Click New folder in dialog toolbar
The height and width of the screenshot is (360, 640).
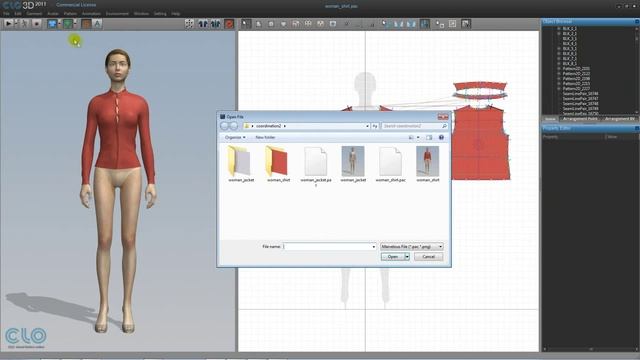(x=265, y=138)
